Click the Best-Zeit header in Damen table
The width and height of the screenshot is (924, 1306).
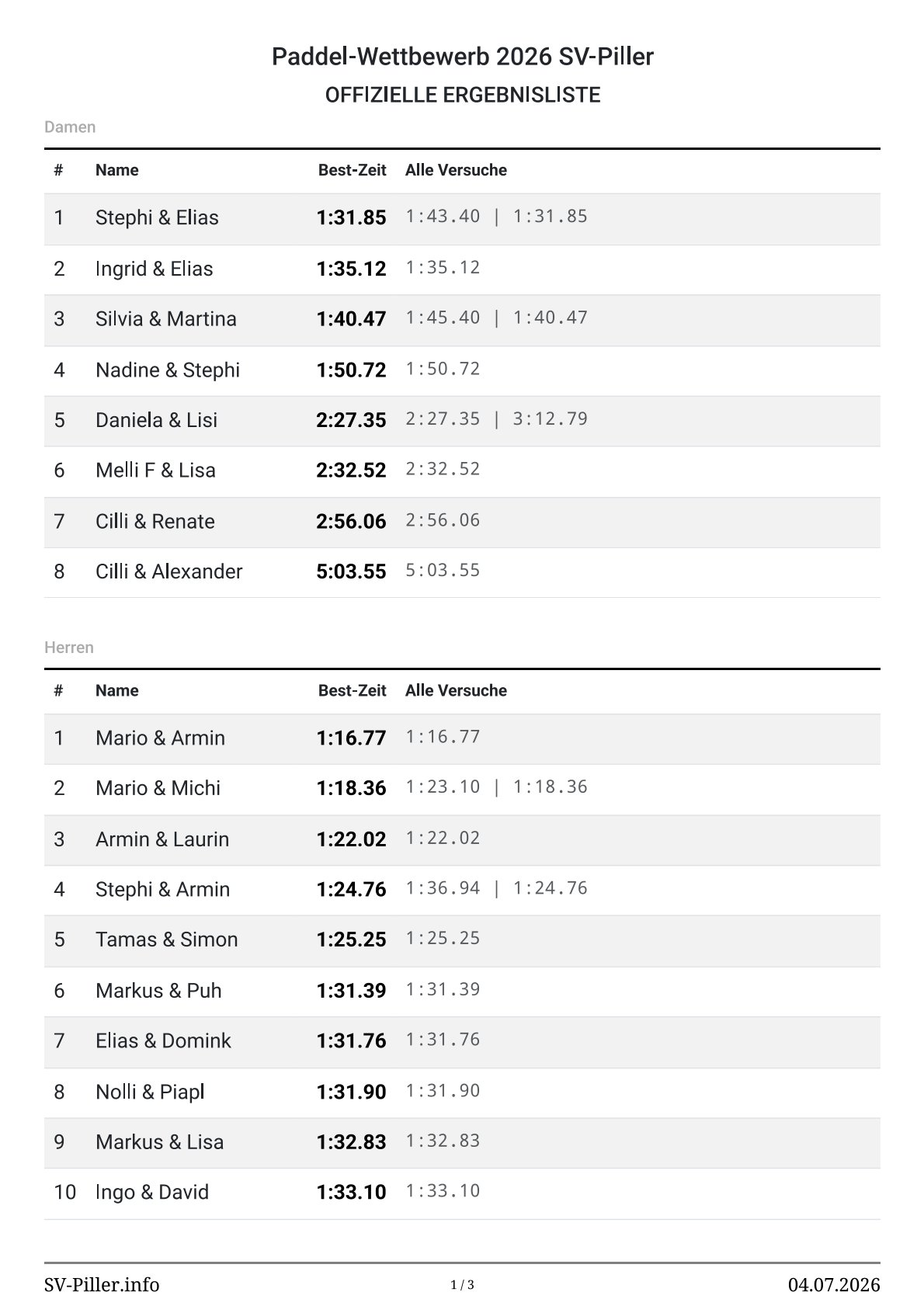click(352, 170)
